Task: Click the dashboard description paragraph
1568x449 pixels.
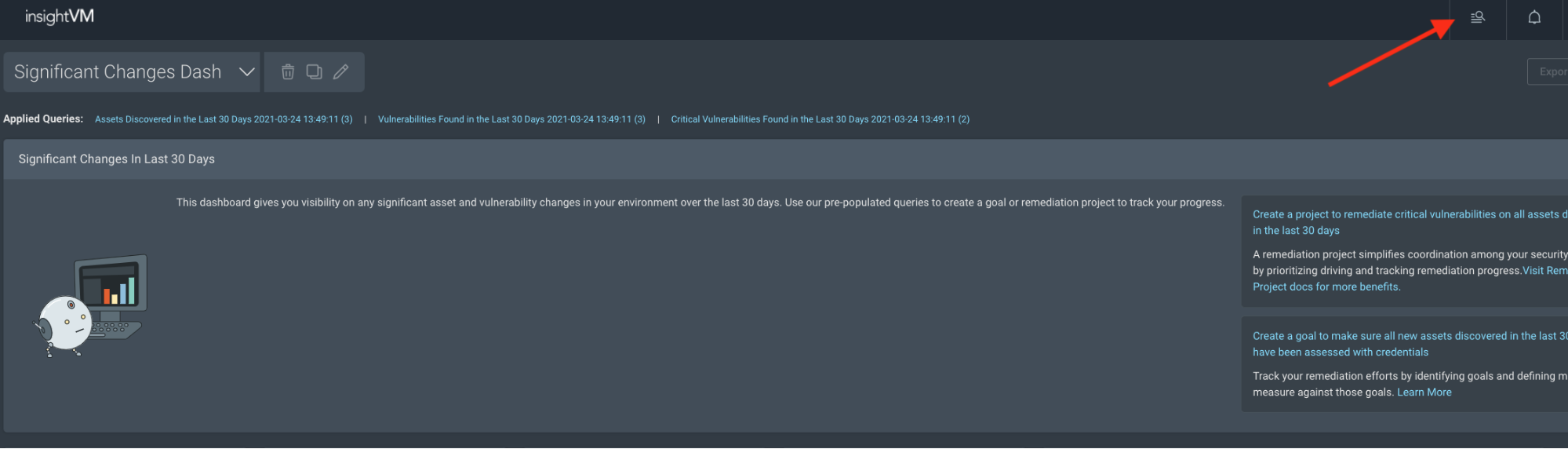Action: point(700,203)
